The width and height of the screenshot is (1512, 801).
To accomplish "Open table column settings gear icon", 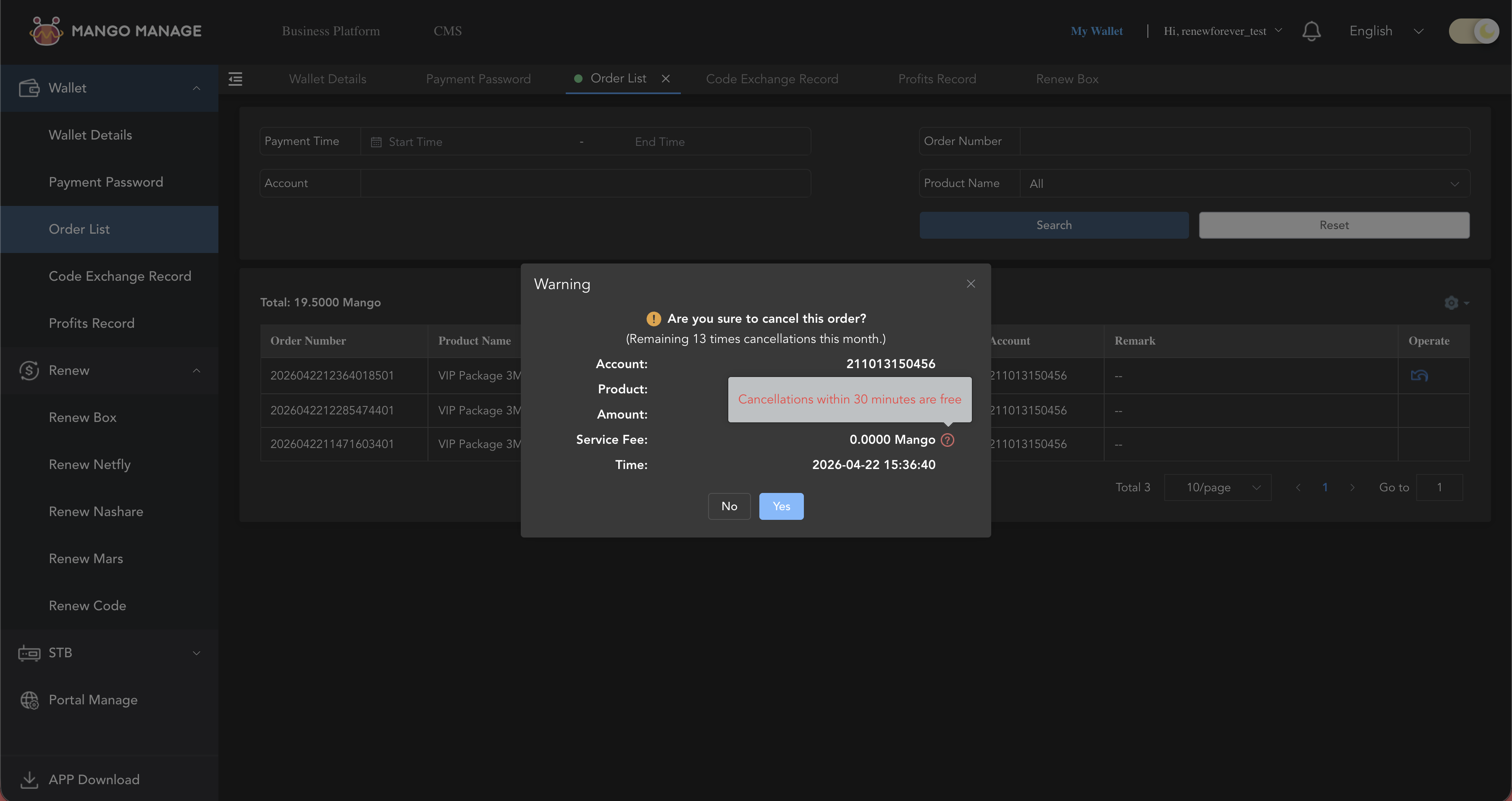I will coord(1452,303).
